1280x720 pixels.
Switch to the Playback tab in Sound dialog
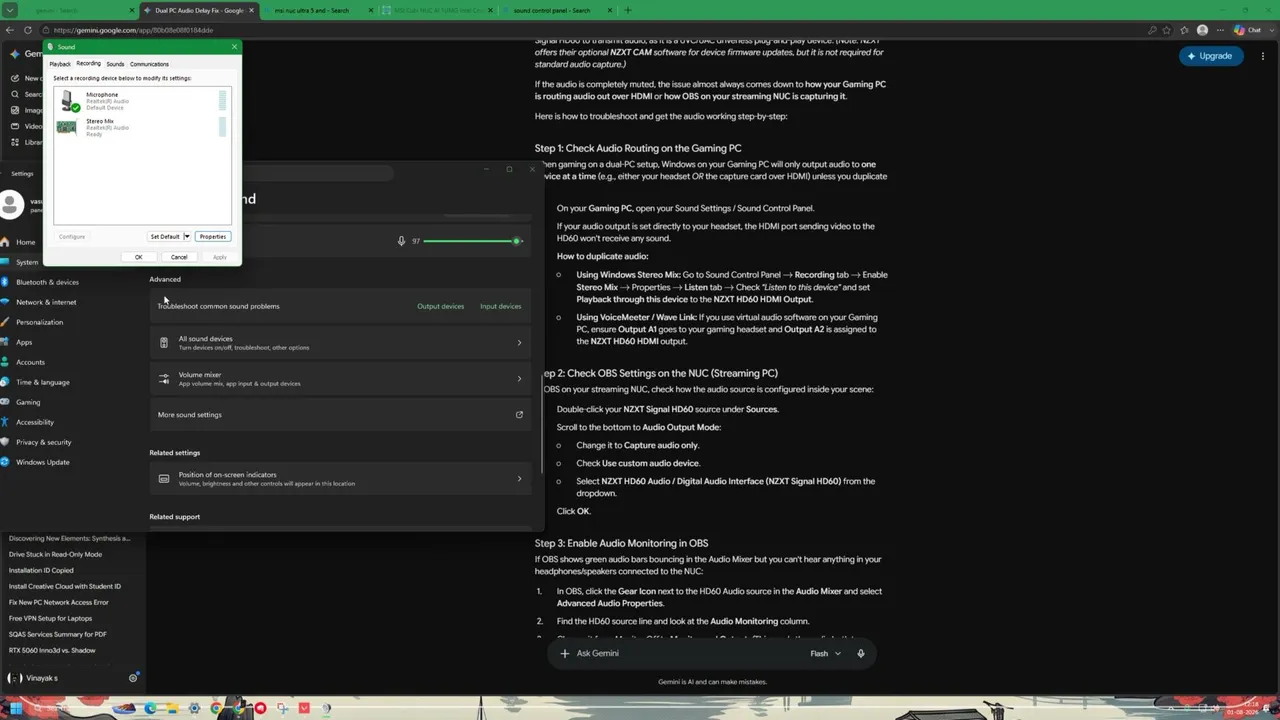(x=60, y=64)
